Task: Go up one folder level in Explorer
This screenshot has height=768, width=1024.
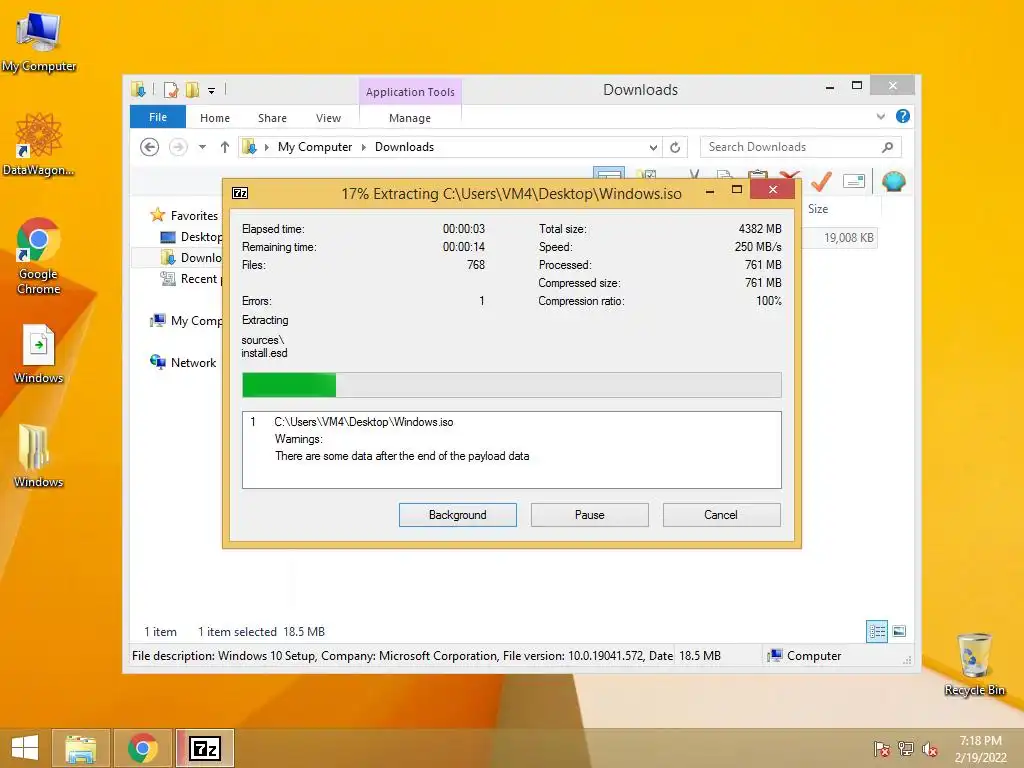Action: click(x=225, y=147)
